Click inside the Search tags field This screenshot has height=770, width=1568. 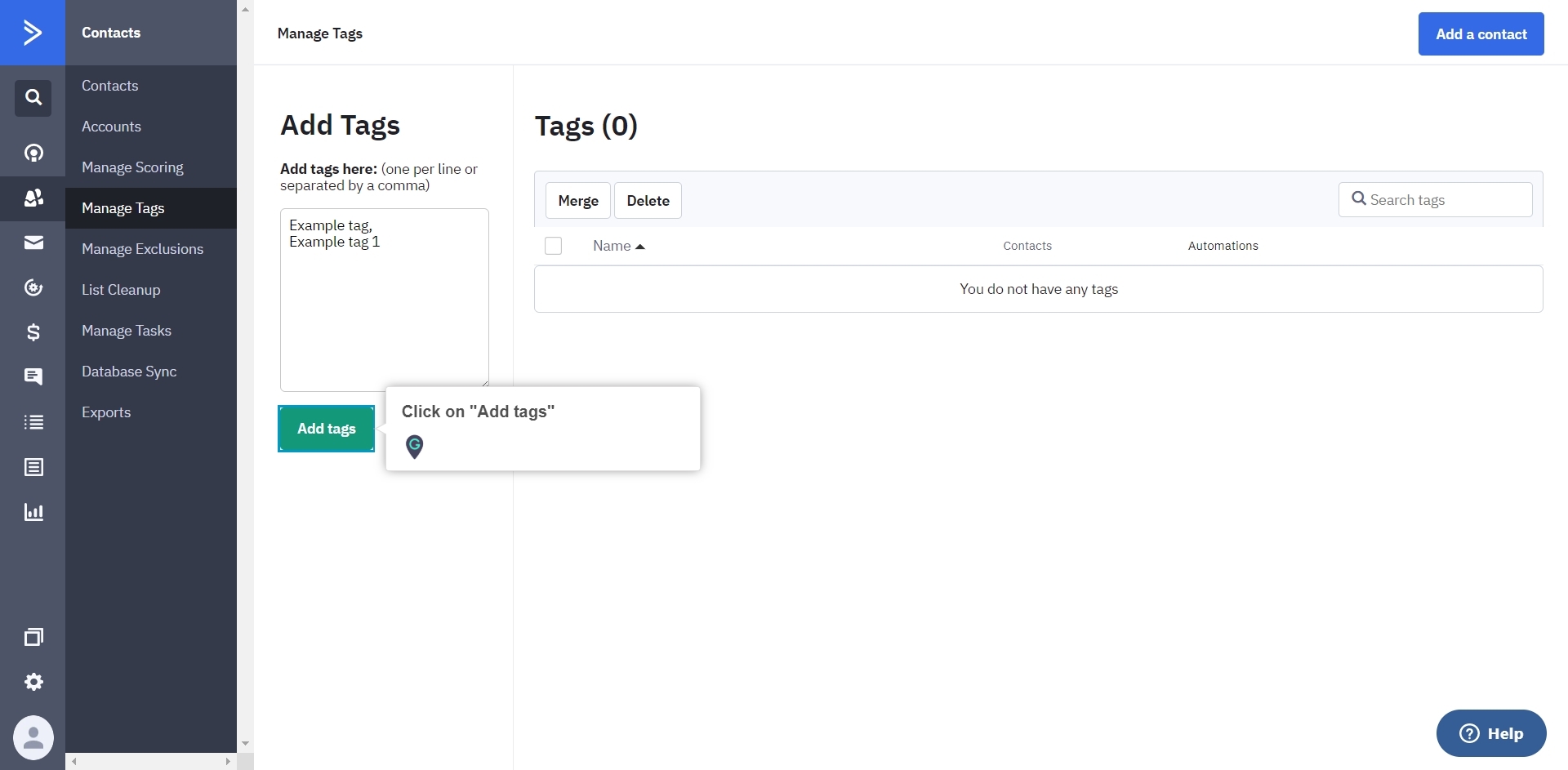pyautogui.click(x=1436, y=199)
